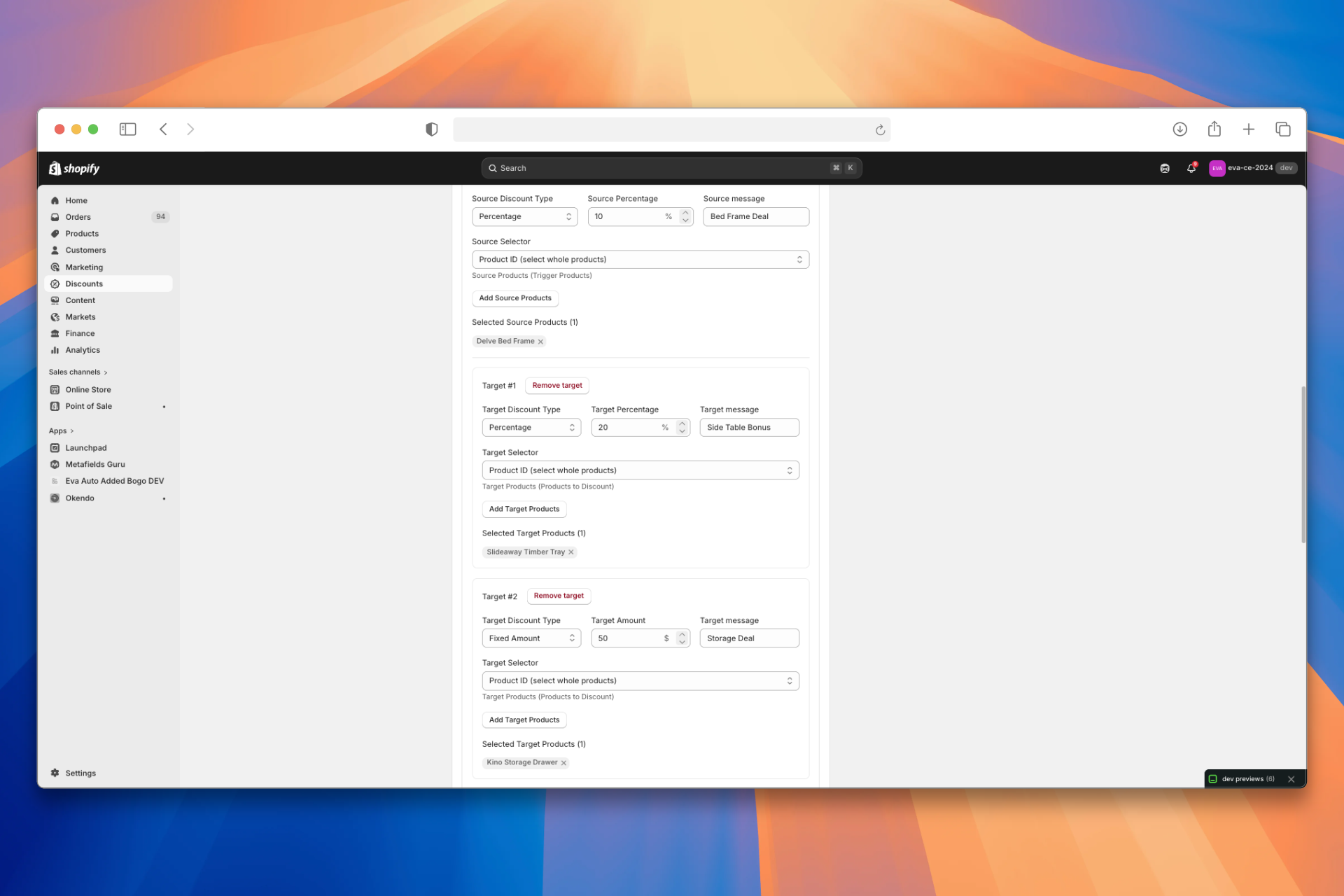Remove Target #1 with its Remove target button
1344x896 pixels.
pos(556,385)
